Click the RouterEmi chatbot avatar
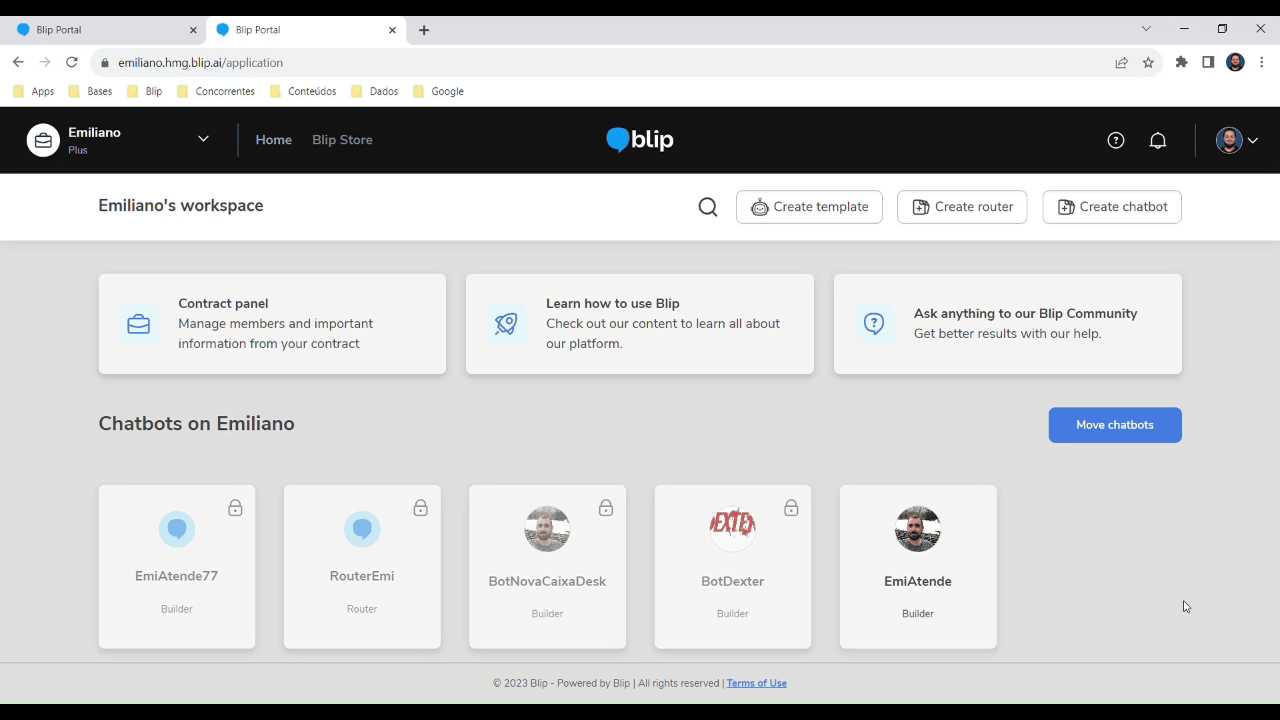The height and width of the screenshot is (720, 1280). pyautogui.click(x=362, y=528)
